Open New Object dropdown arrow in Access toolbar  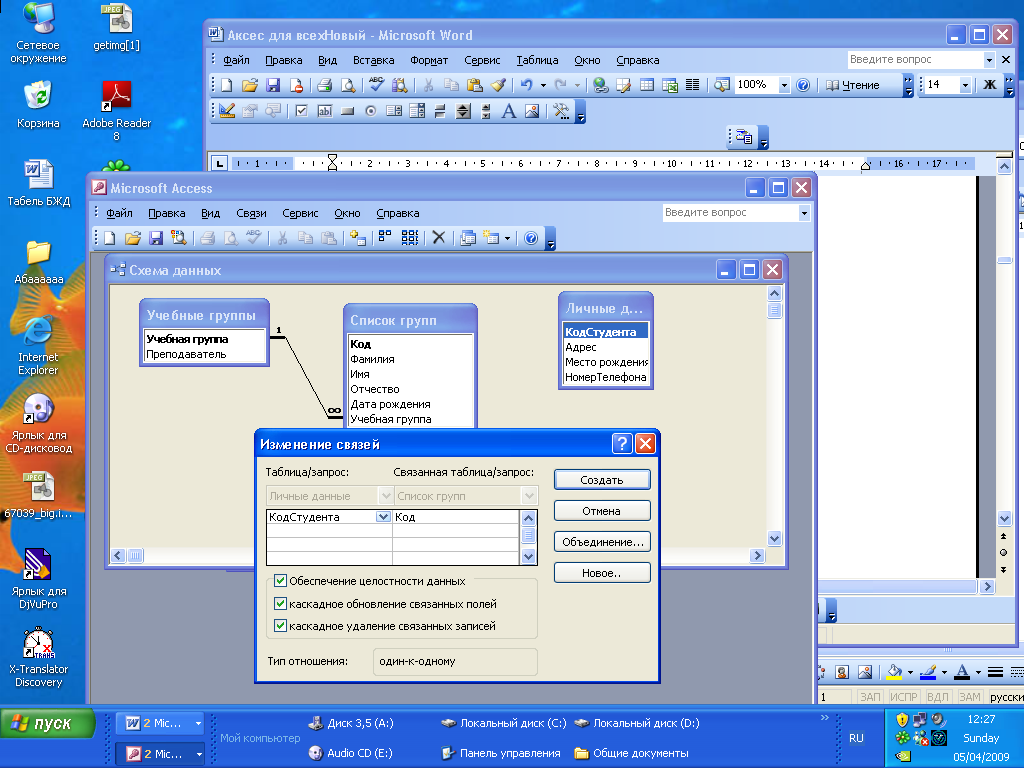click(x=507, y=238)
